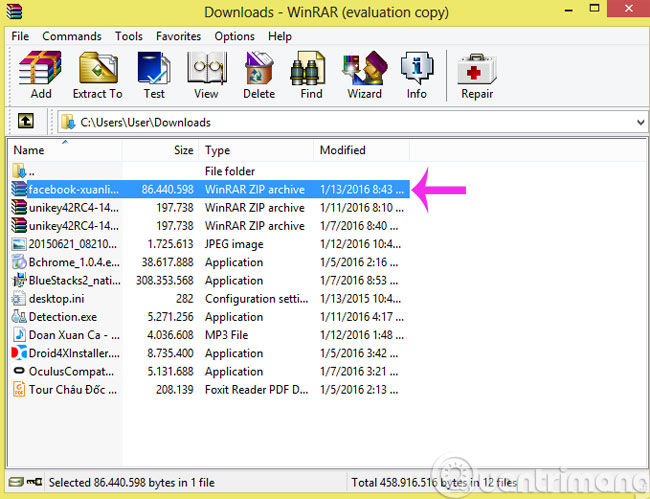The image size is (650, 499).
Task: Click size value 5.131.688
Action: pos(170,371)
